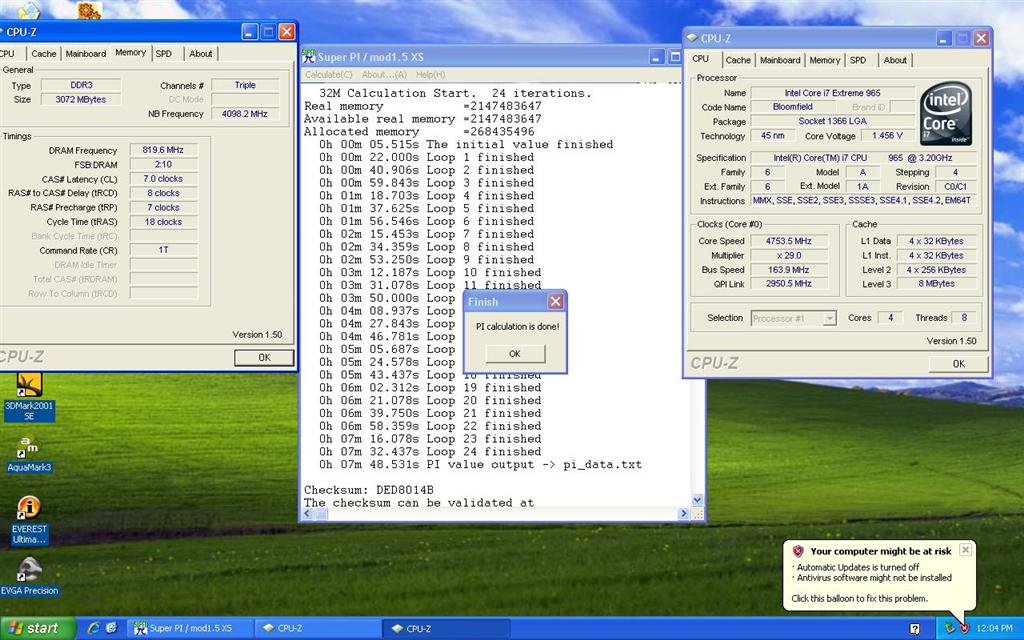Open the Help(H) menu in Super PI
This screenshot has width=1024, height=640.
[x=430, y=74]
